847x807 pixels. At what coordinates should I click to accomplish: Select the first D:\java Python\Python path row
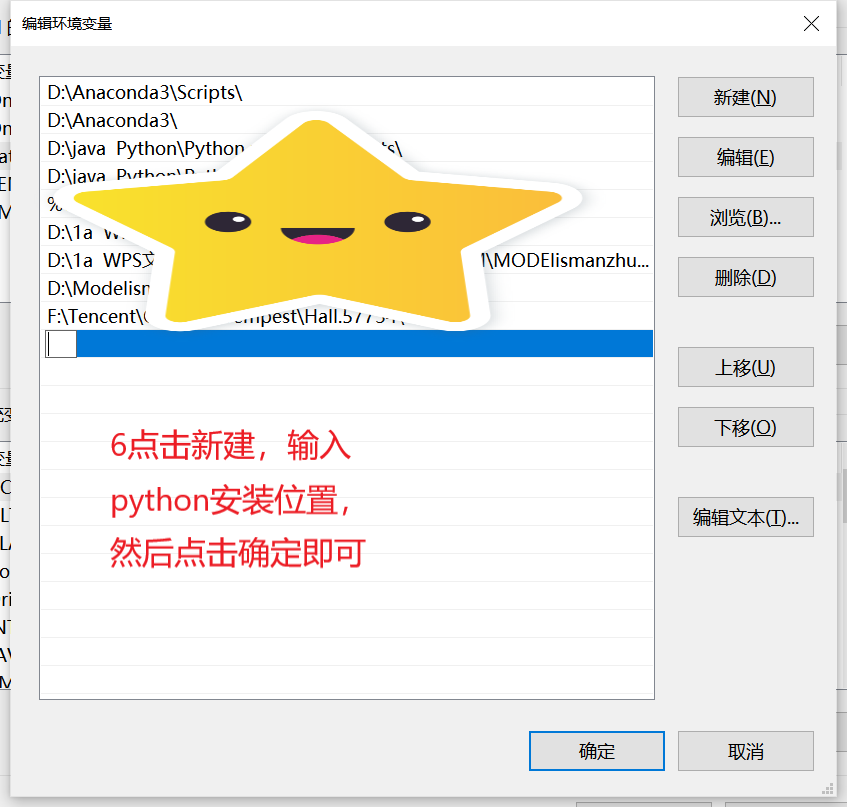pos(347,148)
